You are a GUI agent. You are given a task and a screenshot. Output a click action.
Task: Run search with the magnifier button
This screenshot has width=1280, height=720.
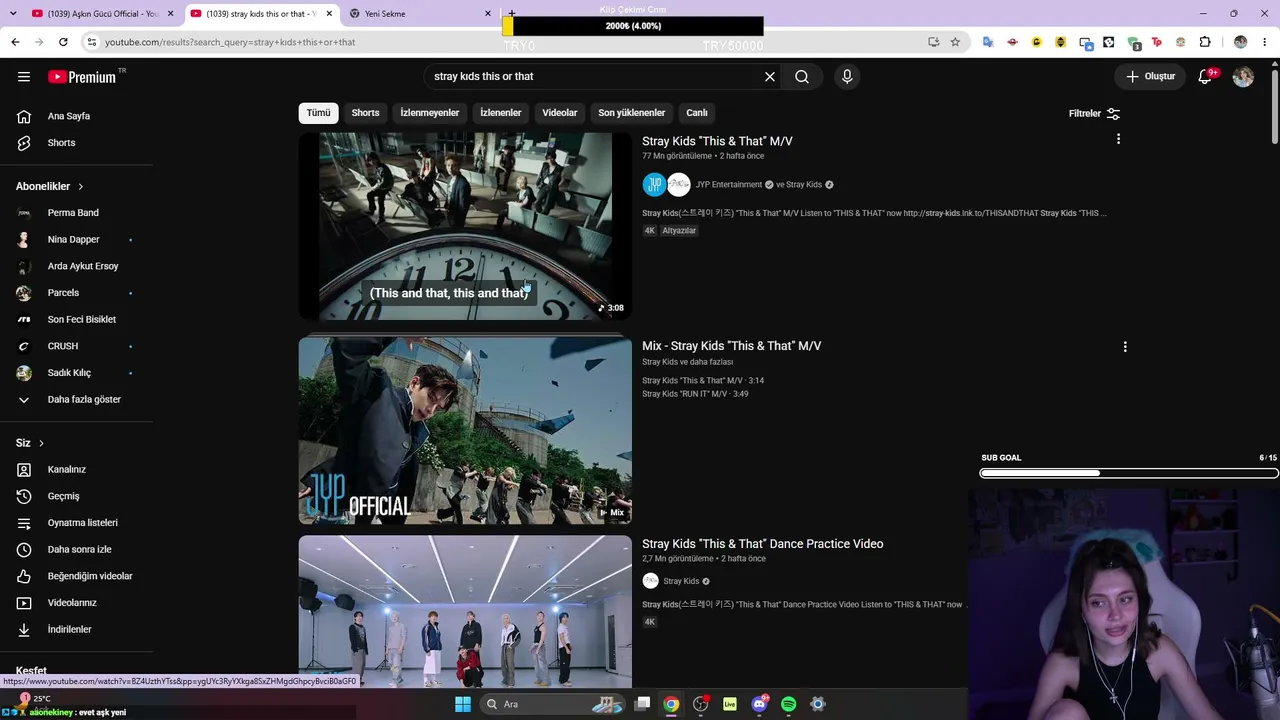pyautogui.click(x=802, y=76)
